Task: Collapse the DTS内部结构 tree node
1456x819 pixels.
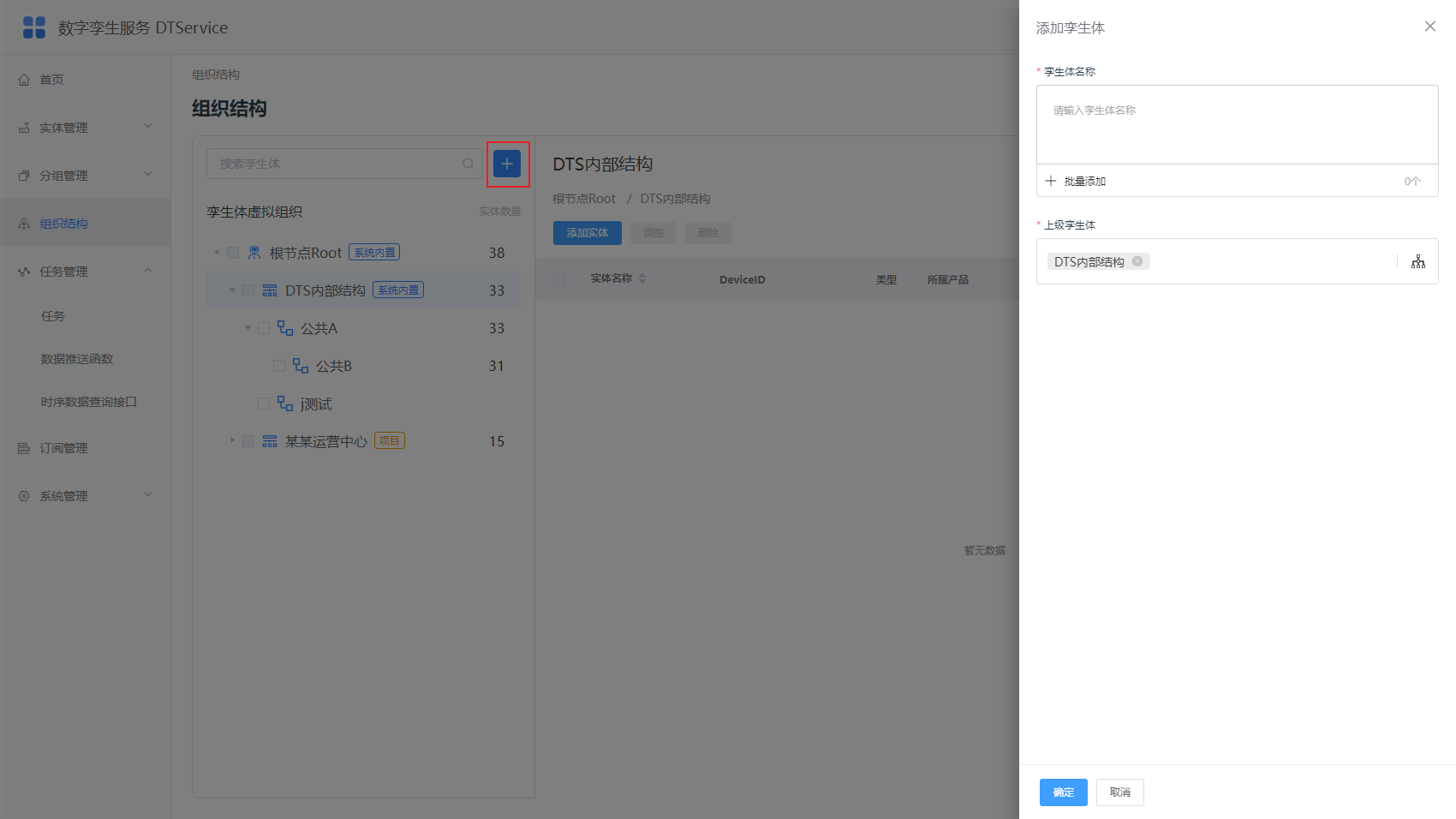Action: 232,290
